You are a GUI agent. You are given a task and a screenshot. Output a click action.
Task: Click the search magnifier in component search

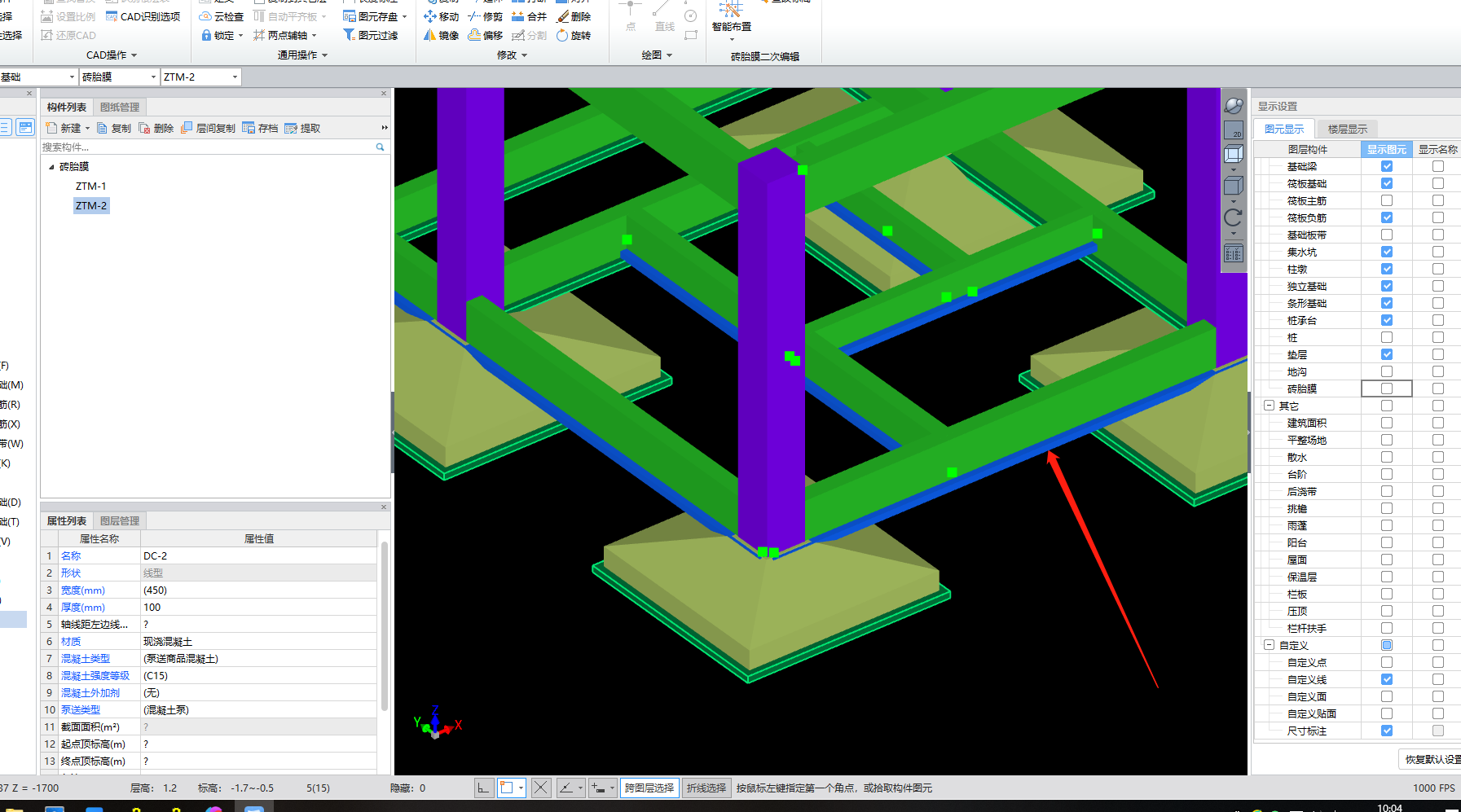(x=380, y=147)
